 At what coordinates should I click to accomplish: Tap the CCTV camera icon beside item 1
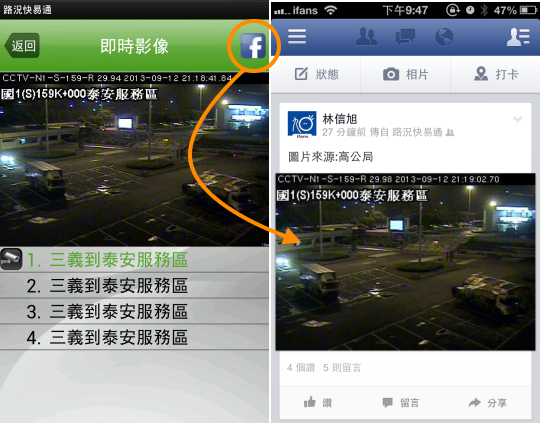click(x=11, y=259)
